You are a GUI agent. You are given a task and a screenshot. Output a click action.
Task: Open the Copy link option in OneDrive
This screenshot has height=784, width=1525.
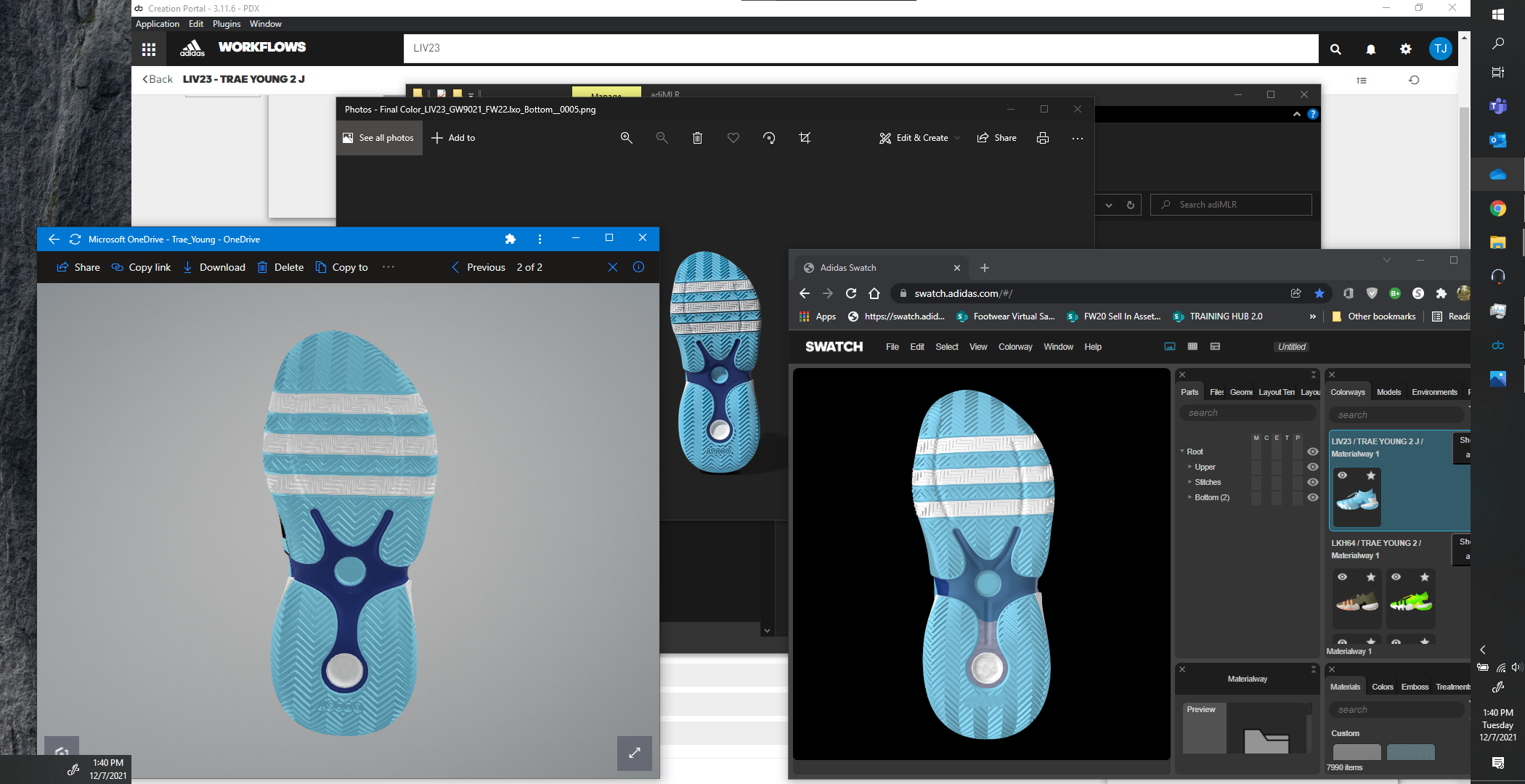point(141,267)
